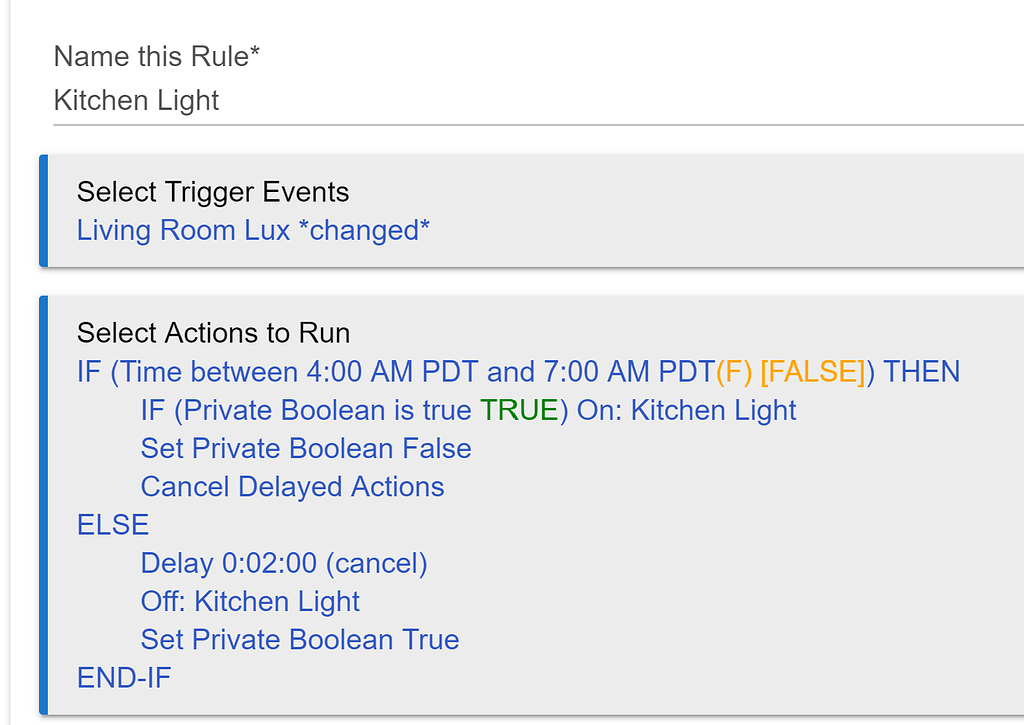Select the Off: Kitchen Light action
The image size is (1024, 725).
pos(250,602)
